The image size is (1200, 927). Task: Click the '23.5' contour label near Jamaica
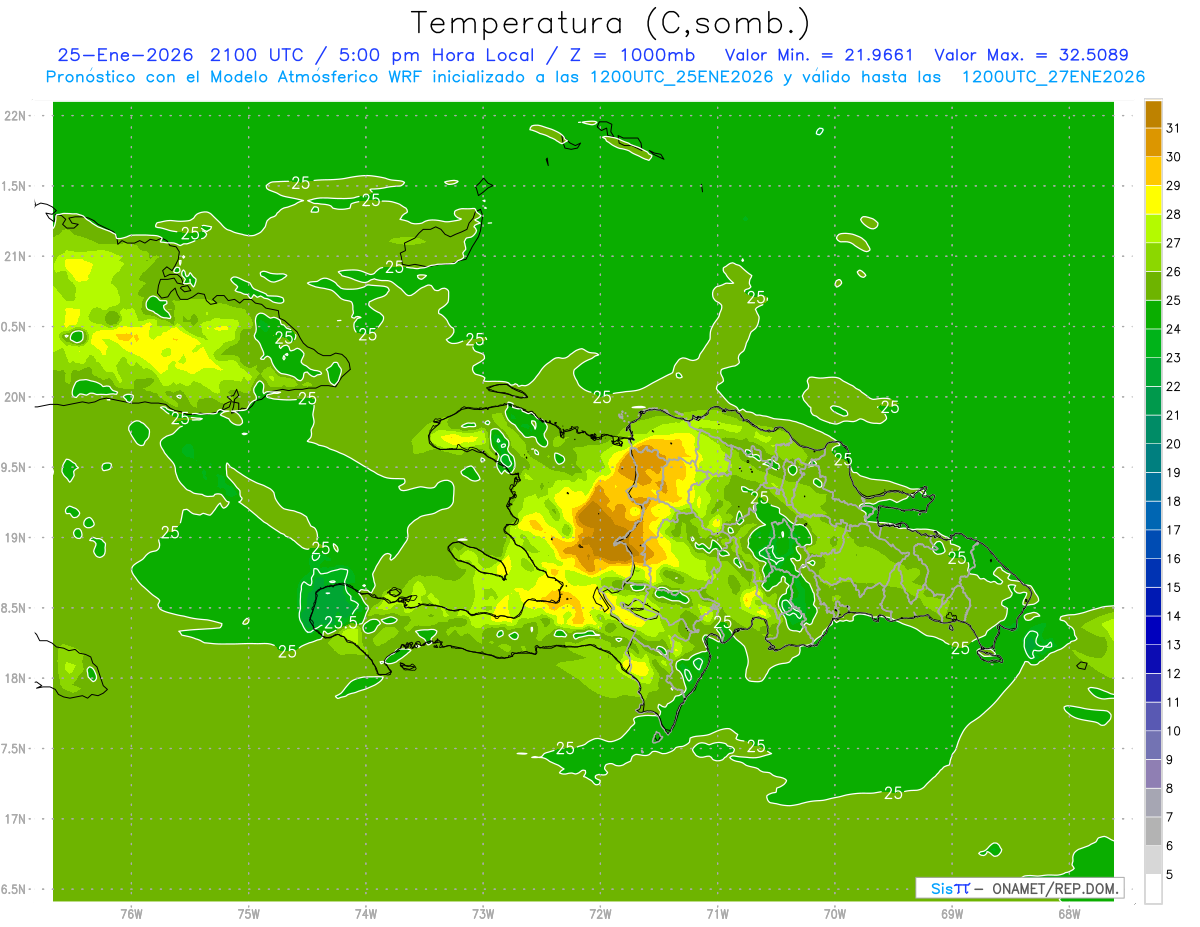click(x=341, y=622)
